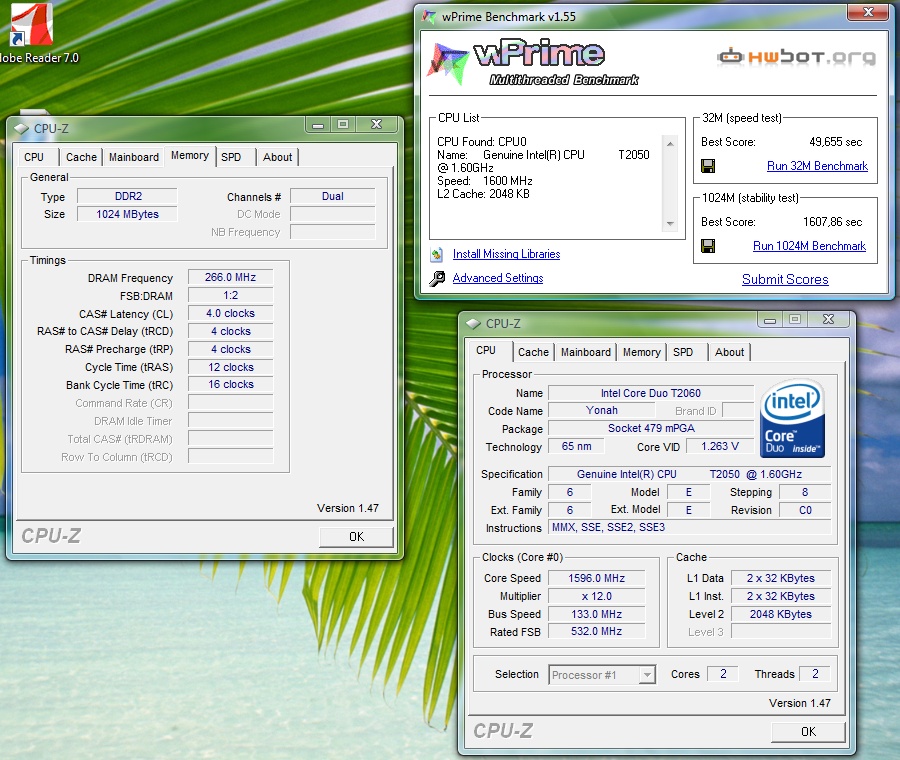Click the CPU-Z processor window title icon
900x760 pixels.
pyautogui.click(x=474, y=324)
